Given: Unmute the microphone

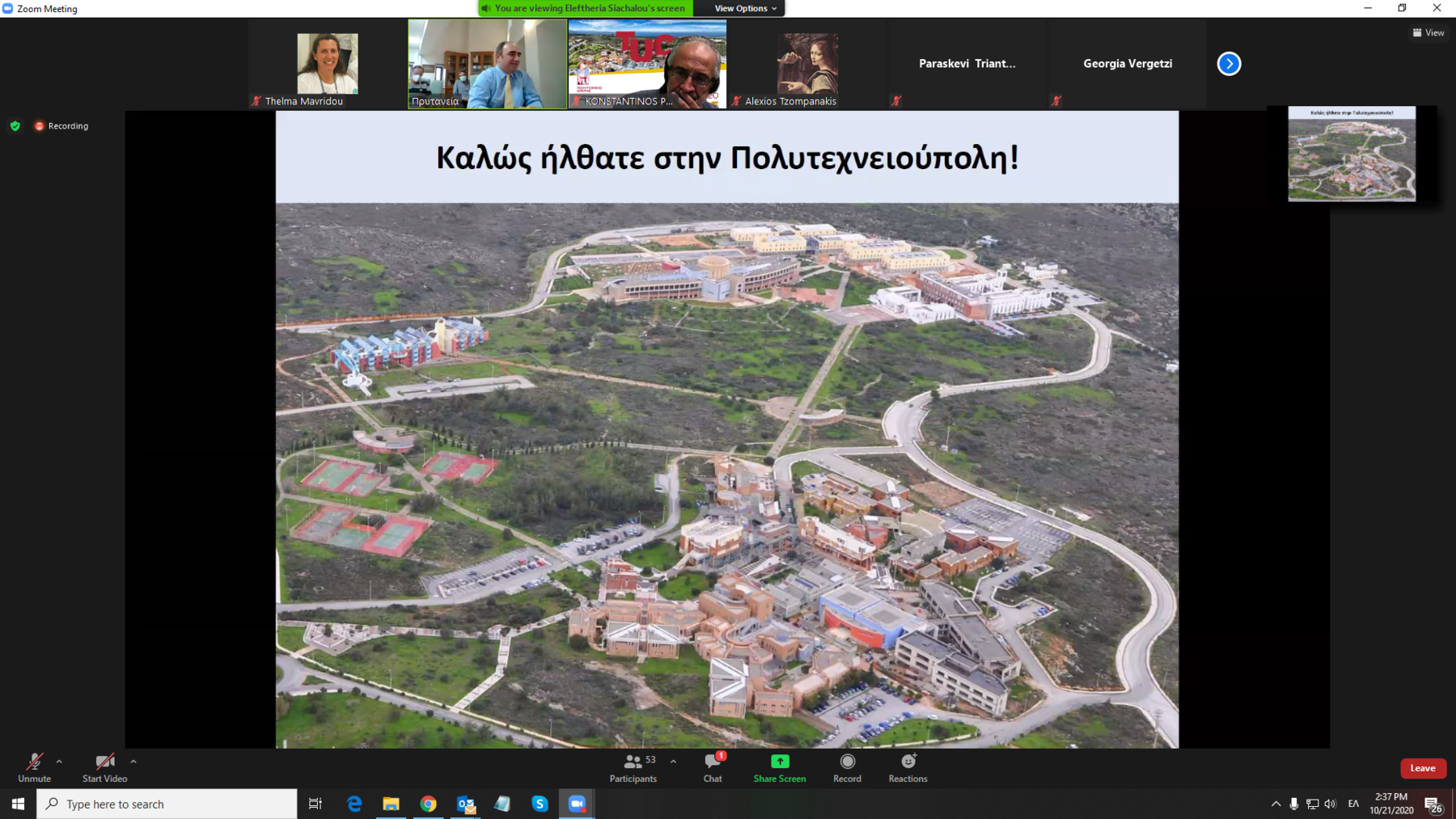Looking at the screenshot, I should pos(34,767).
